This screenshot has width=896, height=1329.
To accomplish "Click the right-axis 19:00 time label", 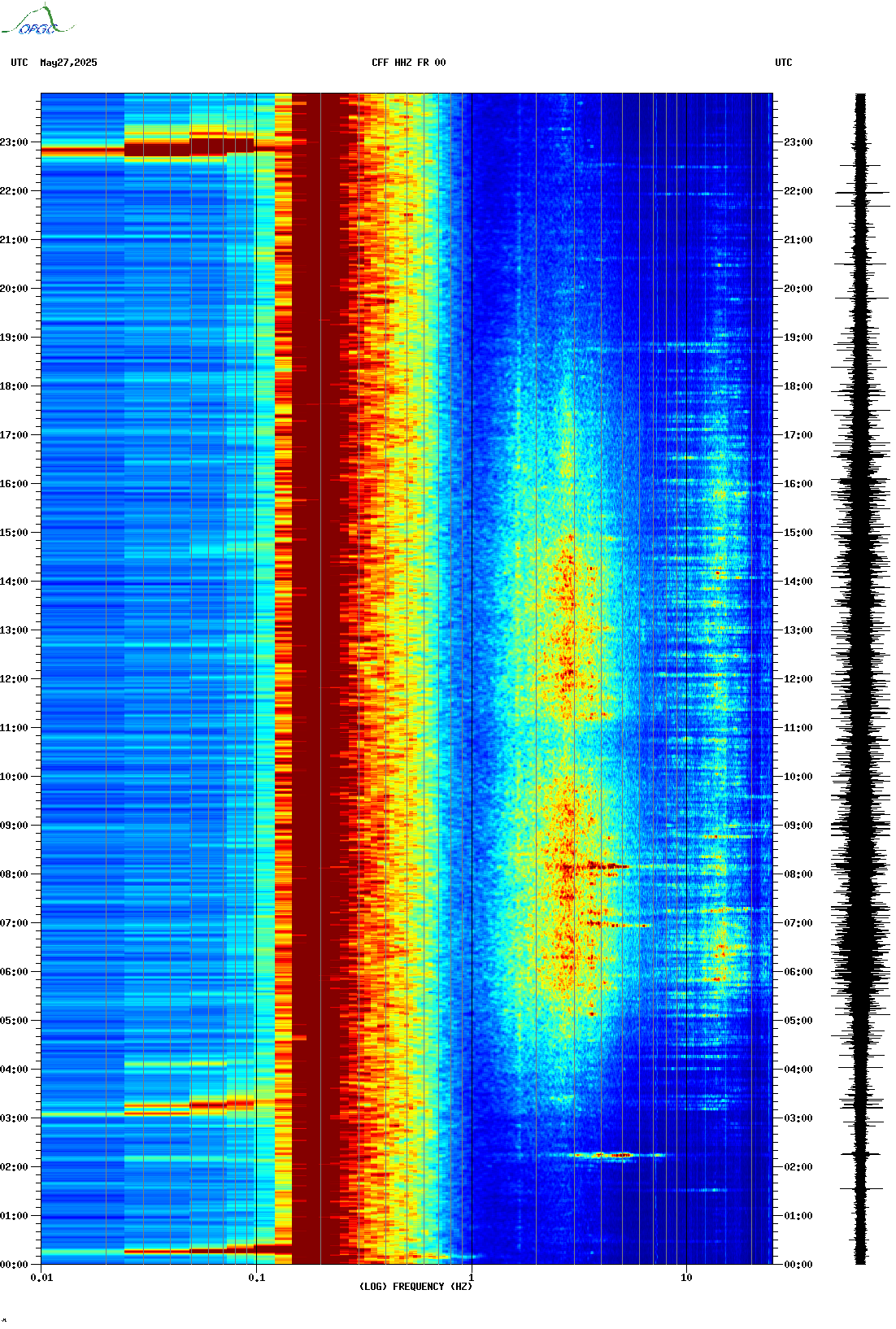I will pos(798,338).
